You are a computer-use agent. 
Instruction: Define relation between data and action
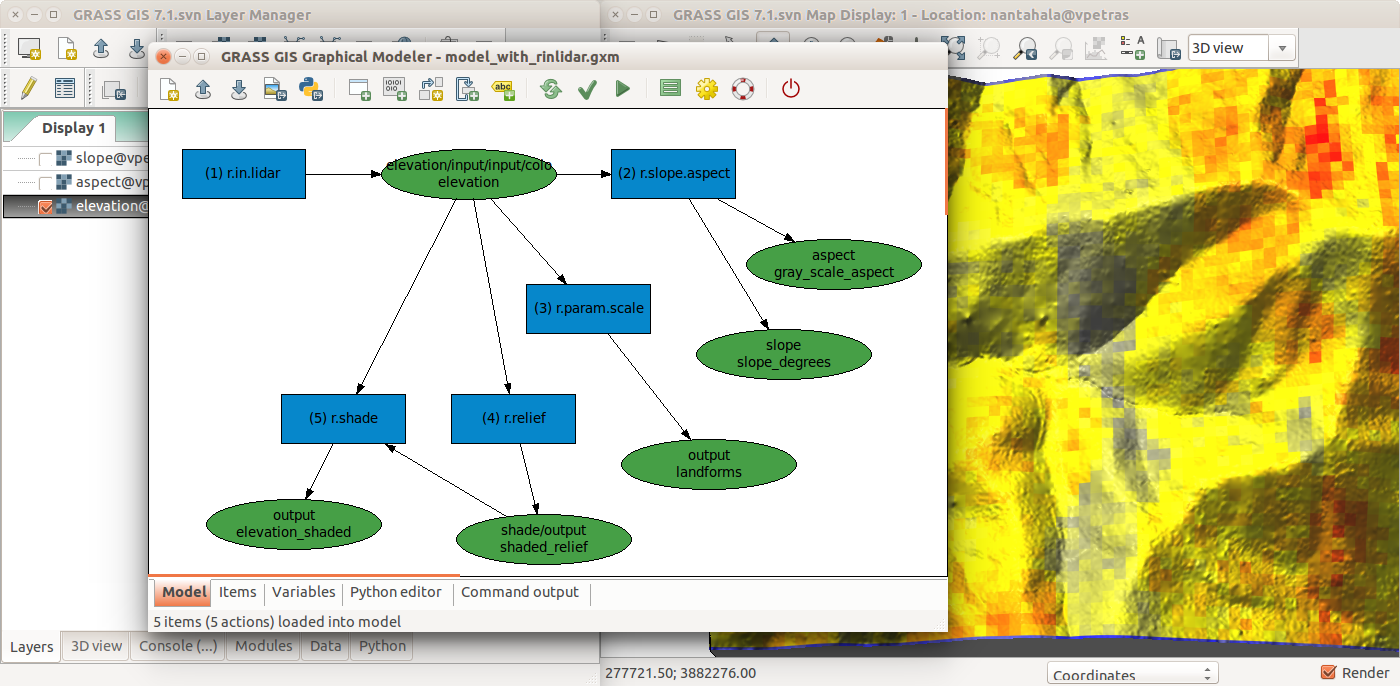(x=431, y=89)
